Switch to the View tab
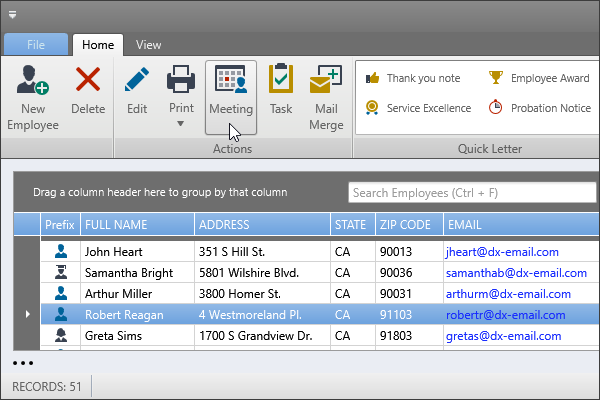Screen dimensions: 600x400 pyautogui.click(x=148, y=44)
